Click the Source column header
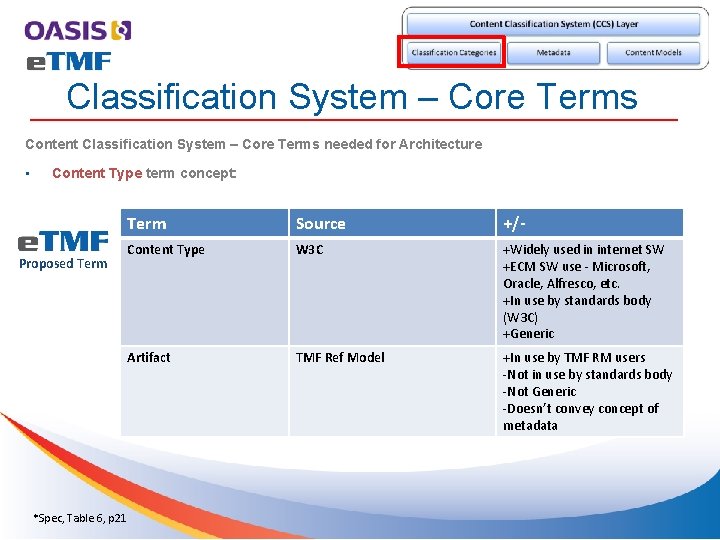The width and height of the screenshot is (720, 540). (392, 223)
